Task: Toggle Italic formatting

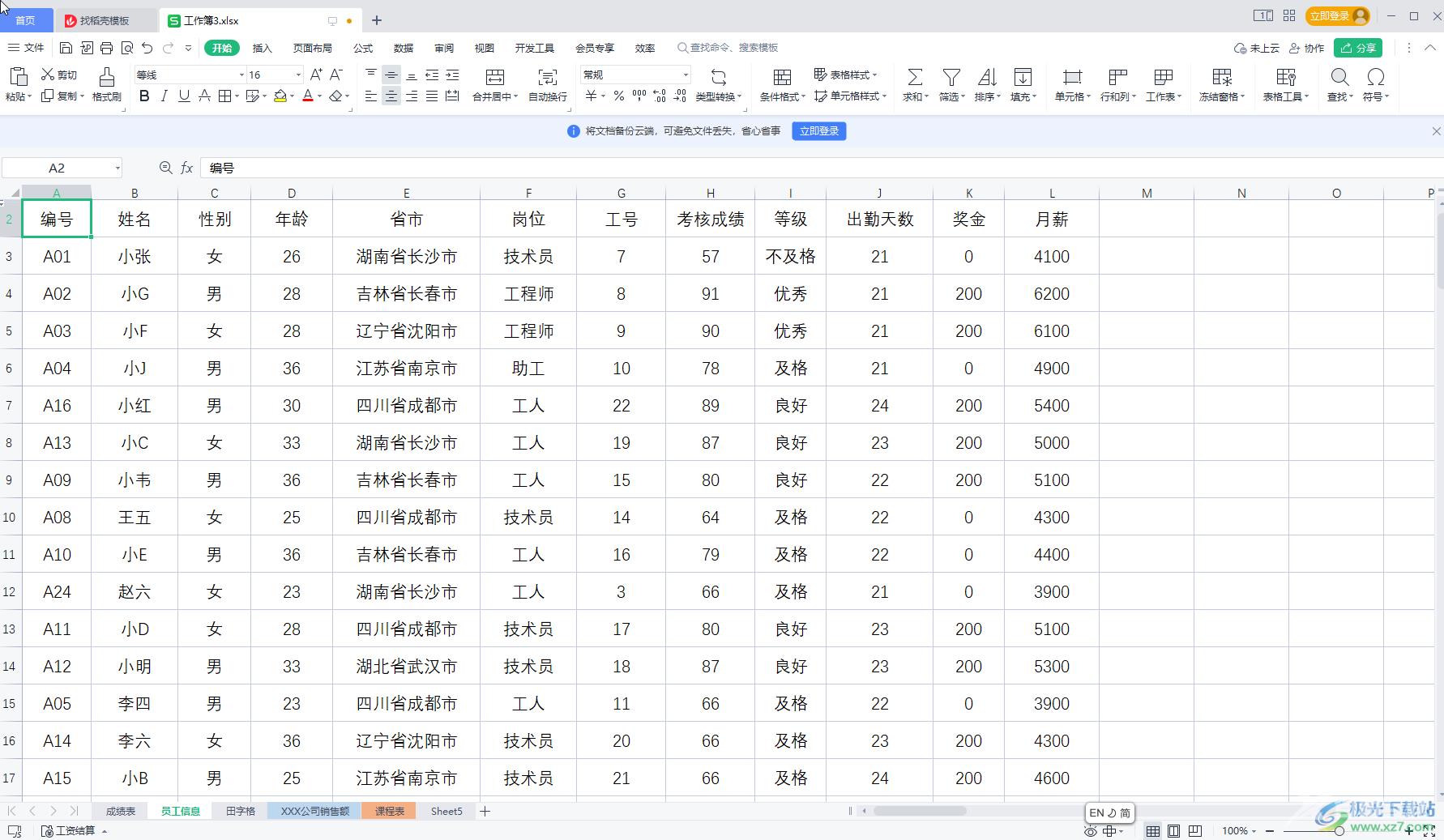Action: [164, 96]
